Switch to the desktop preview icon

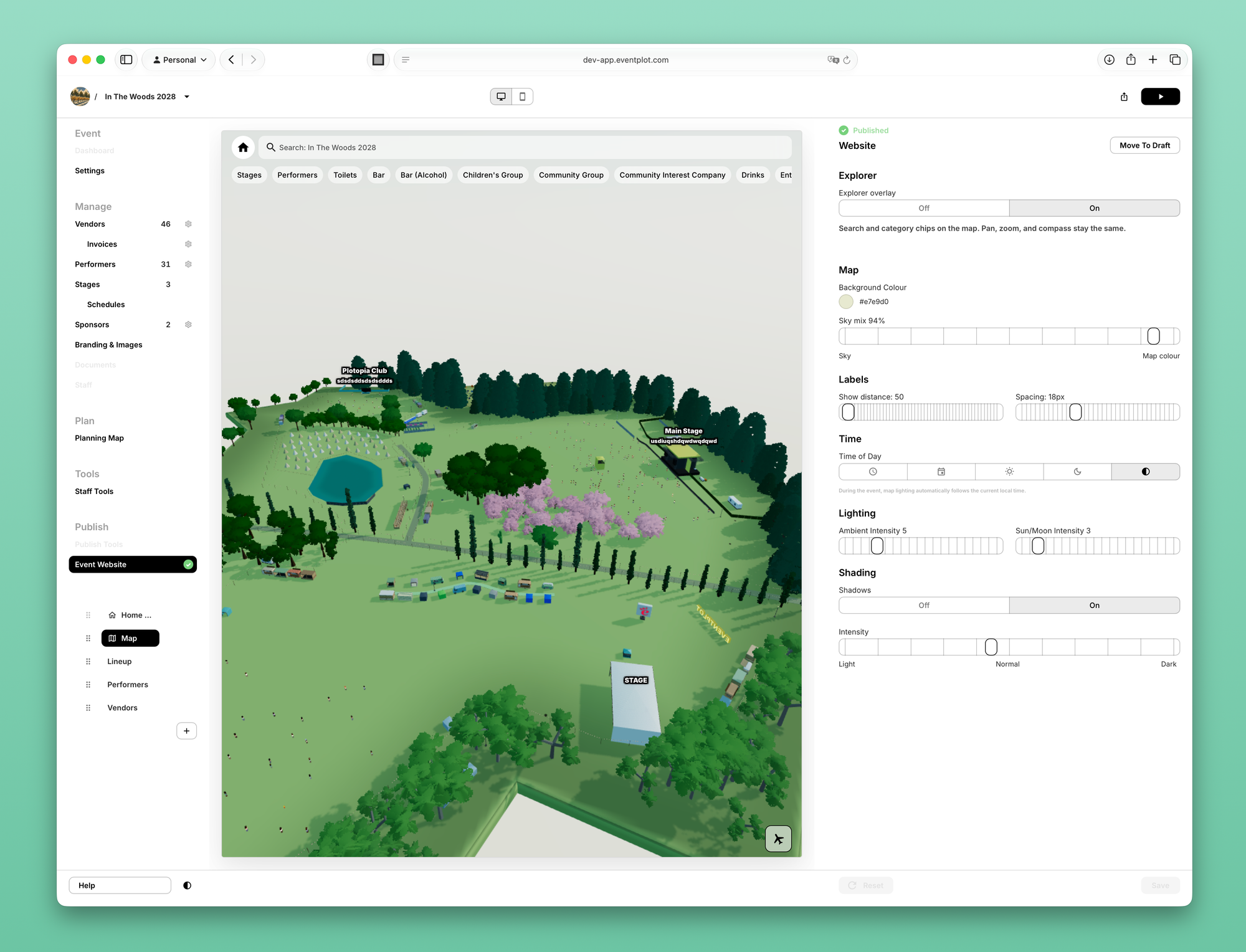tap(501, 97)
